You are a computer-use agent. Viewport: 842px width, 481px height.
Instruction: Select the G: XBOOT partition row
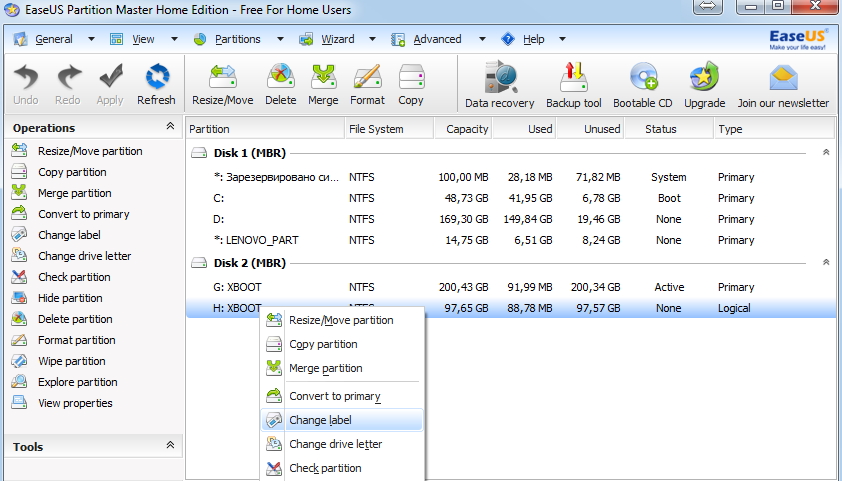tap(510, 287)
